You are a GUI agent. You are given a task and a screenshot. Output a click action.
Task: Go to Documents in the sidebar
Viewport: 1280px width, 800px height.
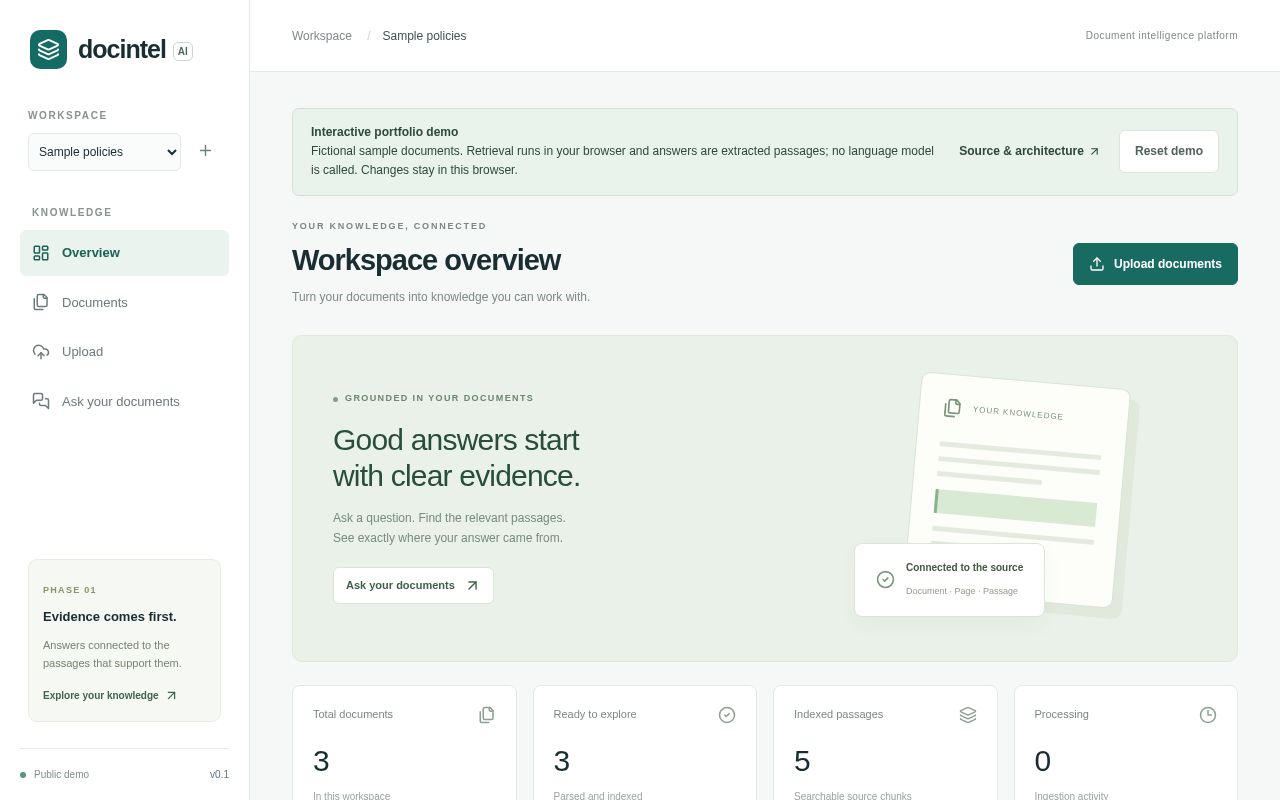tap(124, 302)
